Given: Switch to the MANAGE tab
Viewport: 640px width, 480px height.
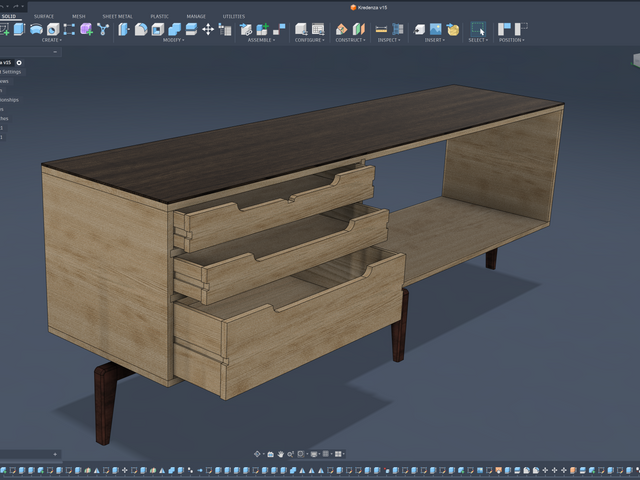Looking at the screenshot, I should [x=196, y=16].
